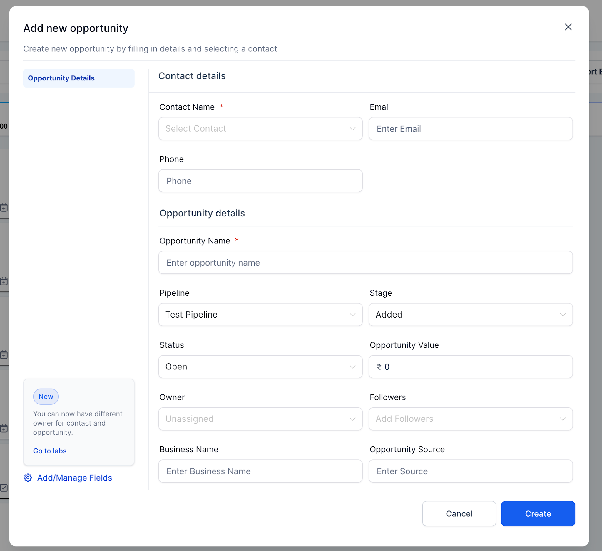The height and width of the screenshot is (551, 602).
Task: Click the Contact details heading
Action: coord(192,76)
